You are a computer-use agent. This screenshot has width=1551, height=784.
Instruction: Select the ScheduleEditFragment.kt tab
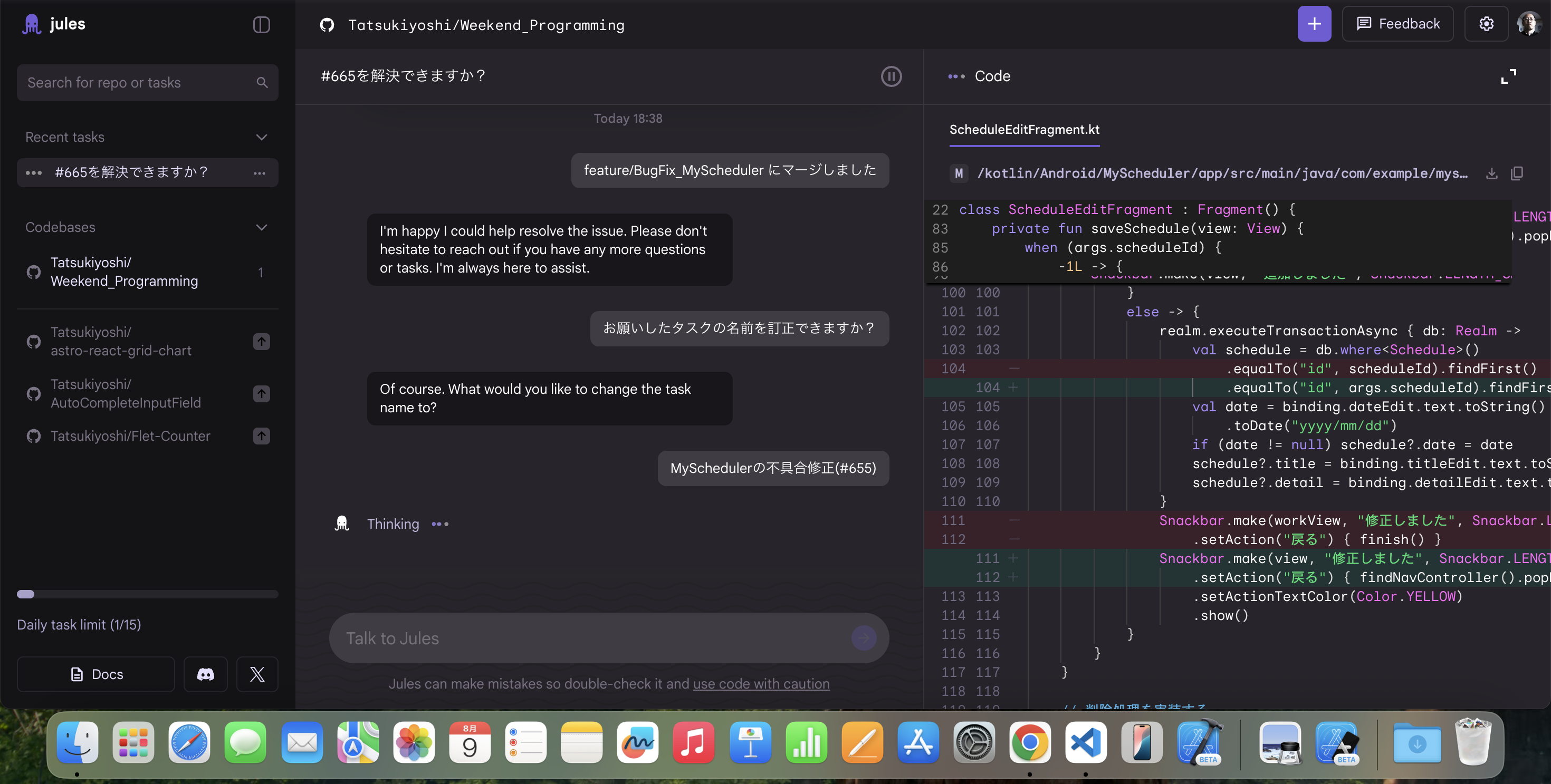click(1024, 130)
